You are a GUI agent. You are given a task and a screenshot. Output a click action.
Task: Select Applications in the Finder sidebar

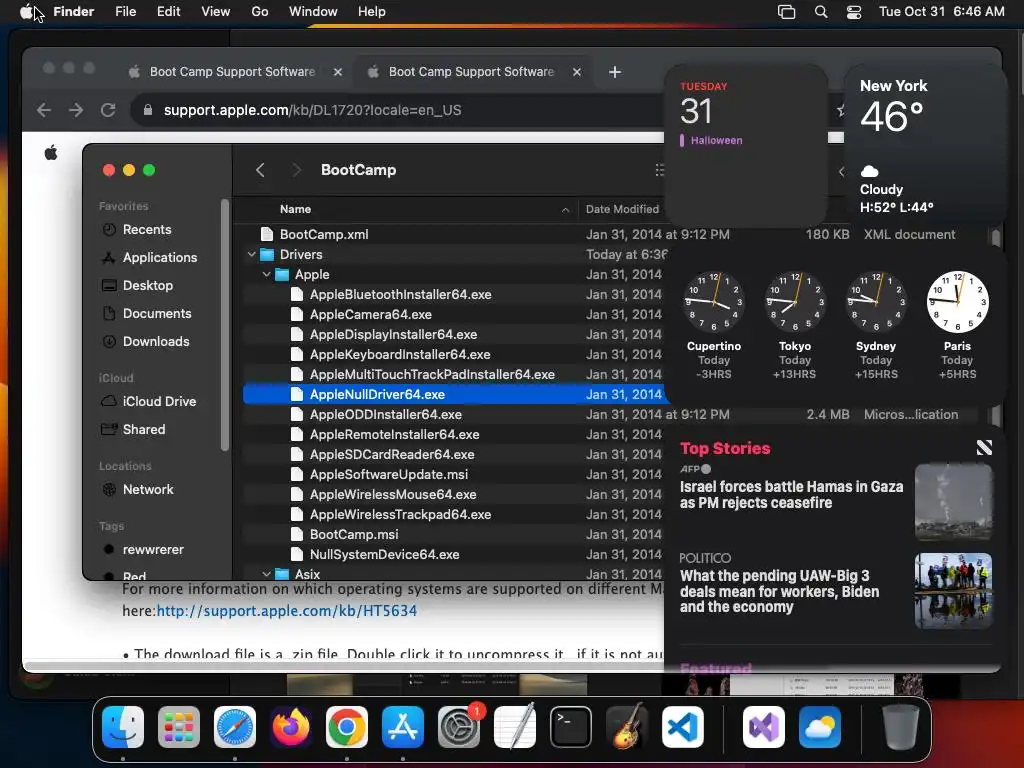click(159, 258)
